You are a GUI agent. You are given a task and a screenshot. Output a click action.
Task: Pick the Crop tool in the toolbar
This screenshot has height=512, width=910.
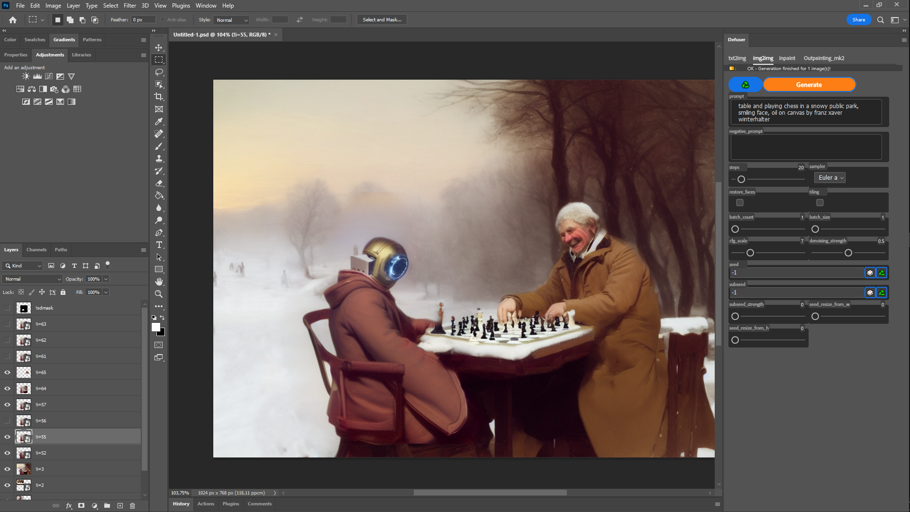click(x=159, y=97)
